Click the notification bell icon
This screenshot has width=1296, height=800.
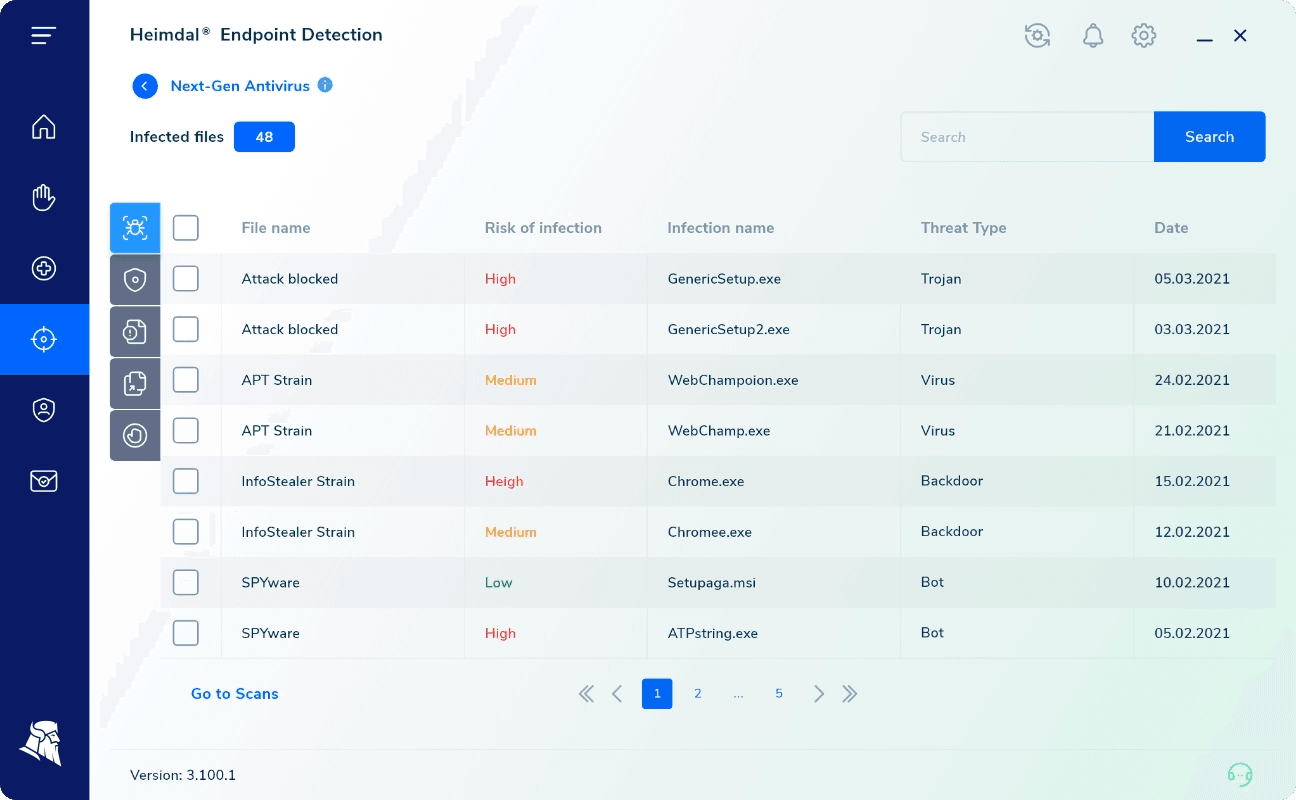click(1093, 36)
